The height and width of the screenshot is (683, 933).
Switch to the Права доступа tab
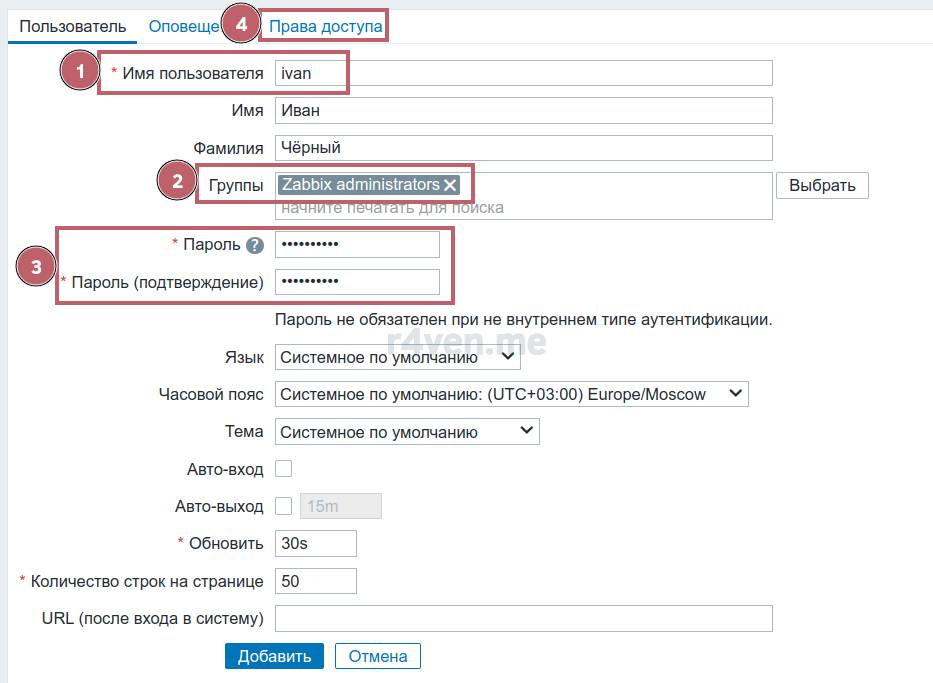click(325, 26)
